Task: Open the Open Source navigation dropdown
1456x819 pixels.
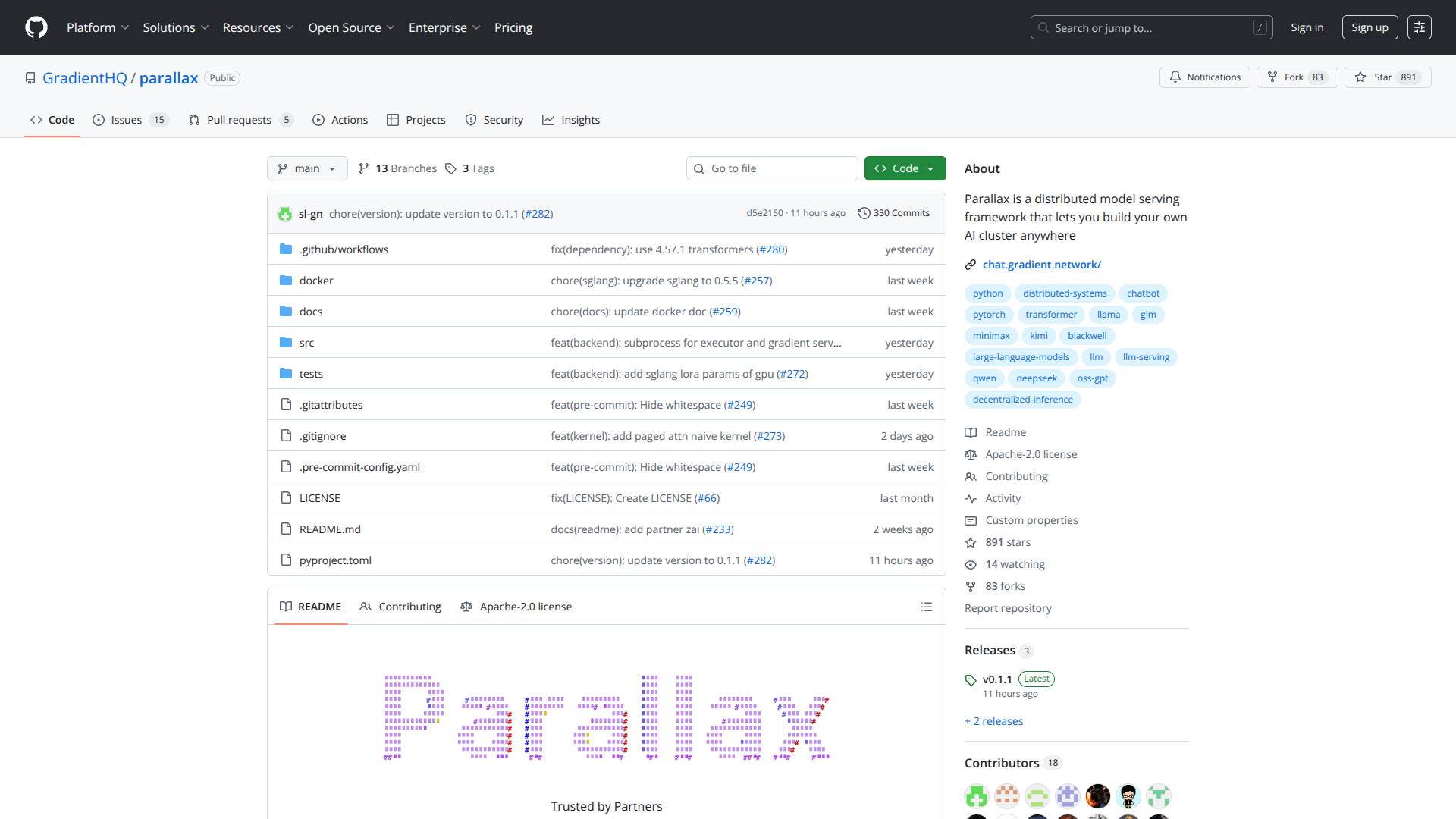Action: point(350,27)
